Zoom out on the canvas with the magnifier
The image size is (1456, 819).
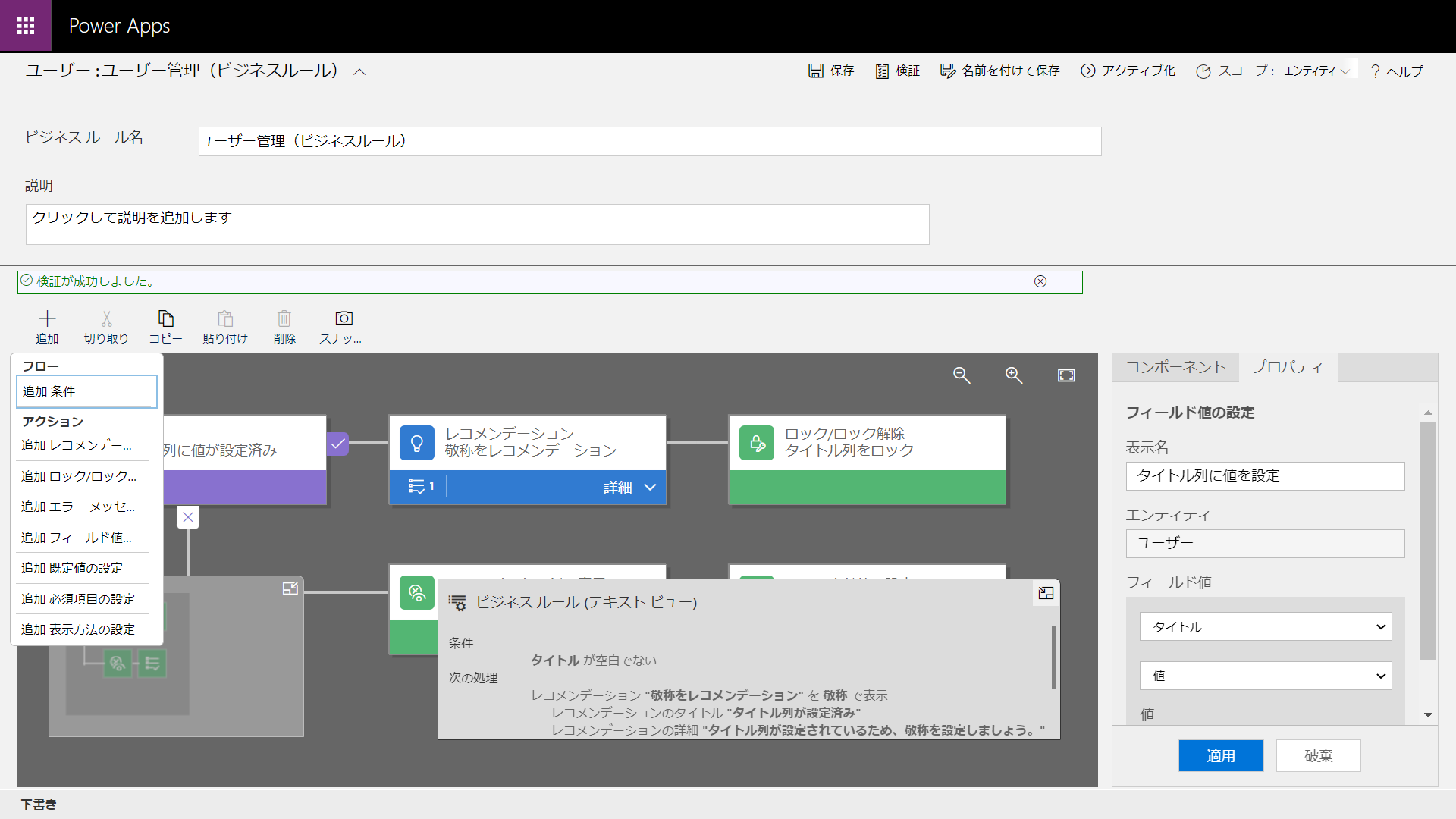point(962,375)
